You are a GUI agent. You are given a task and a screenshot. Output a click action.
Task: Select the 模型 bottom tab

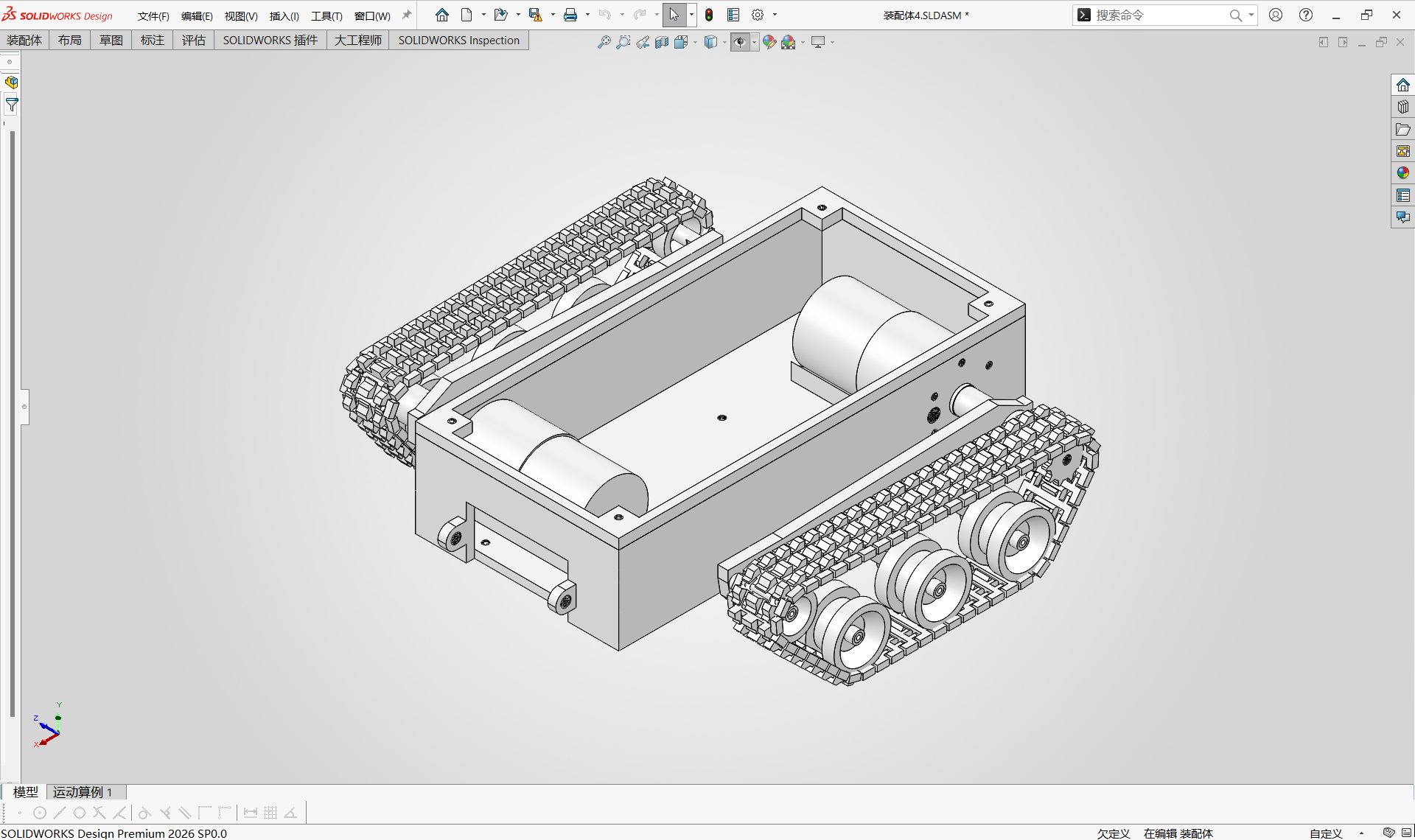click(x=26, y=792)
